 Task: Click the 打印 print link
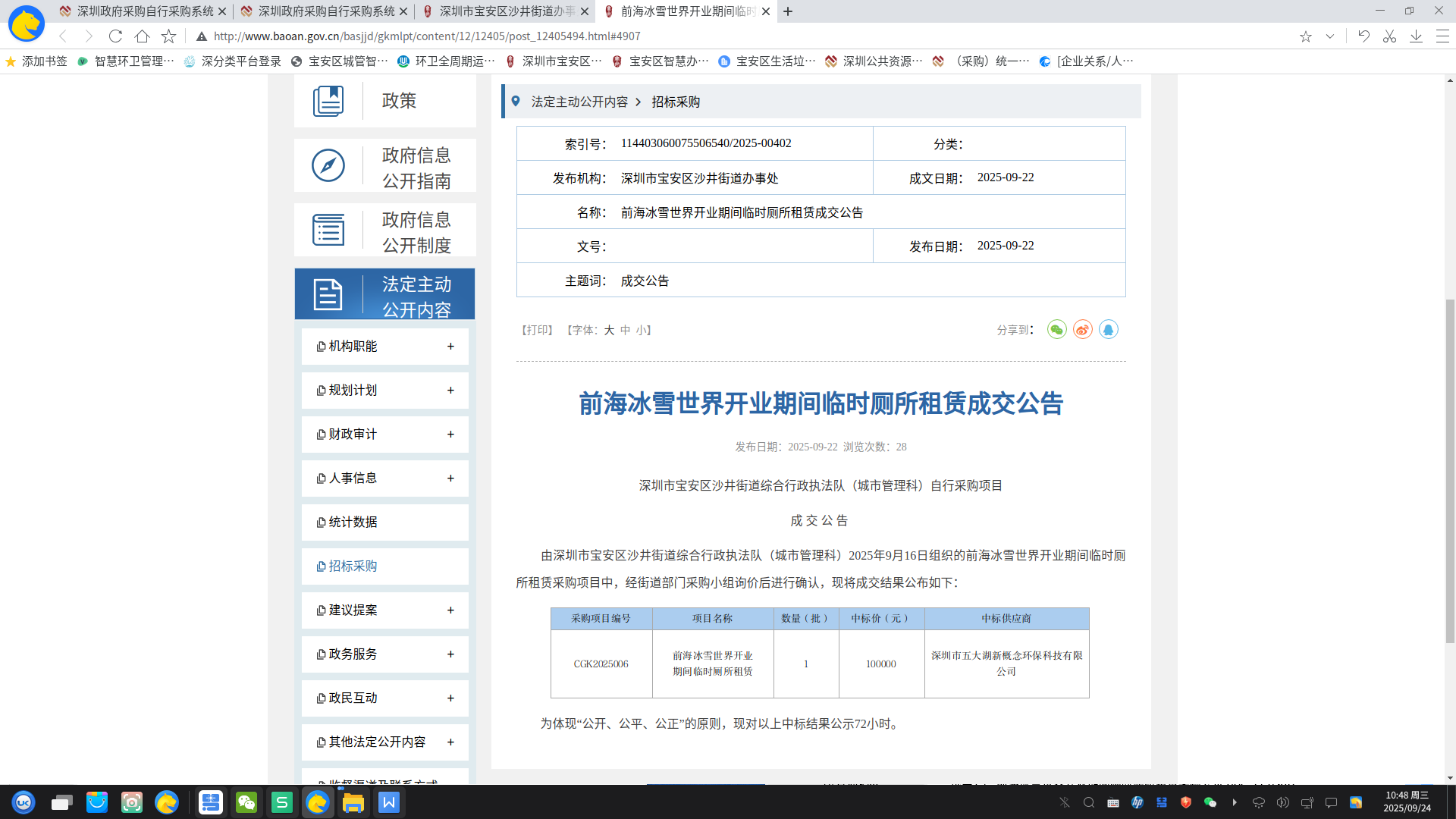537,331
